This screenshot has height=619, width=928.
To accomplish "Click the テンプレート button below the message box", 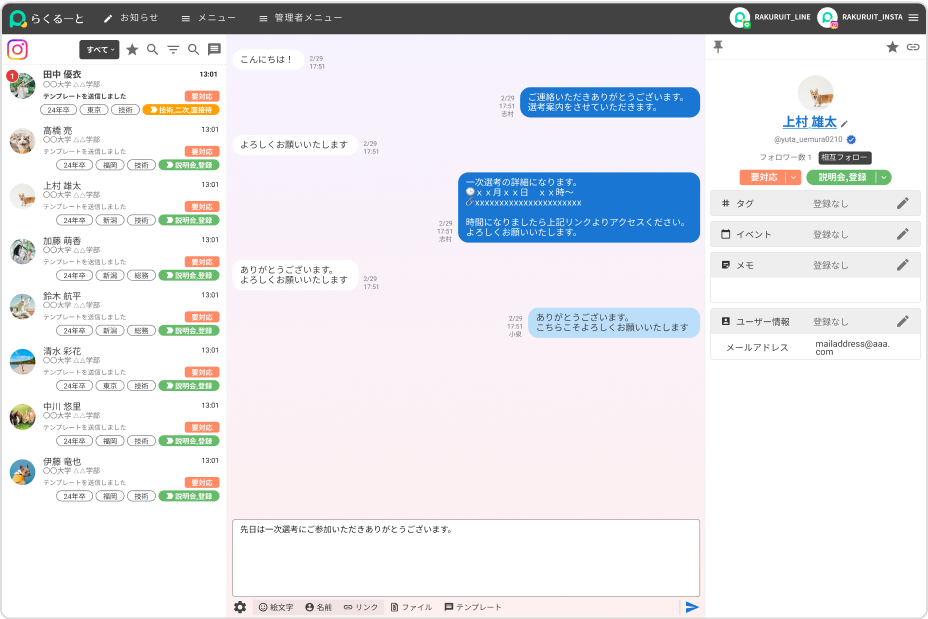I will click(473, 607).
